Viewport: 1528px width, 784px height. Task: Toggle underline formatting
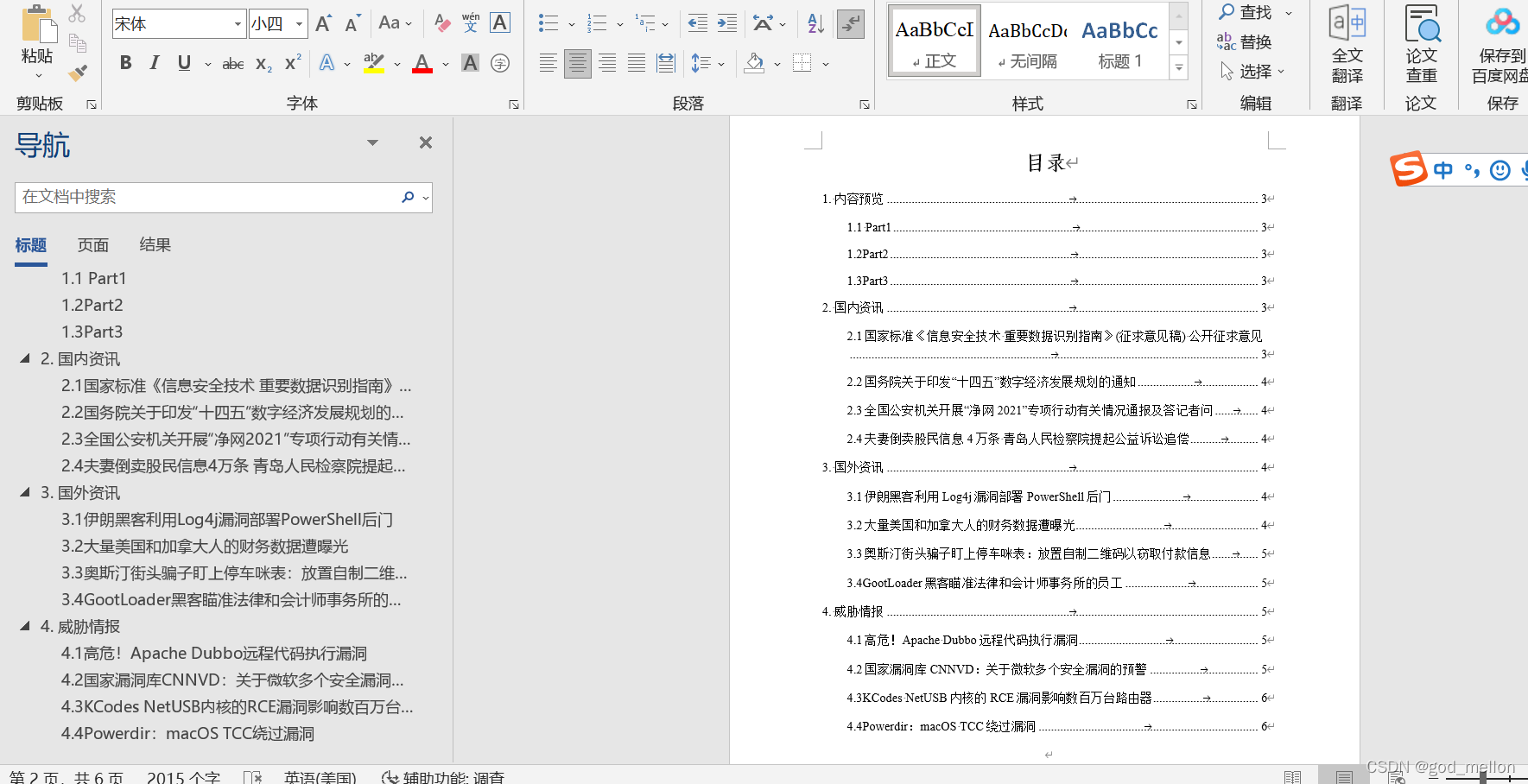[x=184, y=63]
